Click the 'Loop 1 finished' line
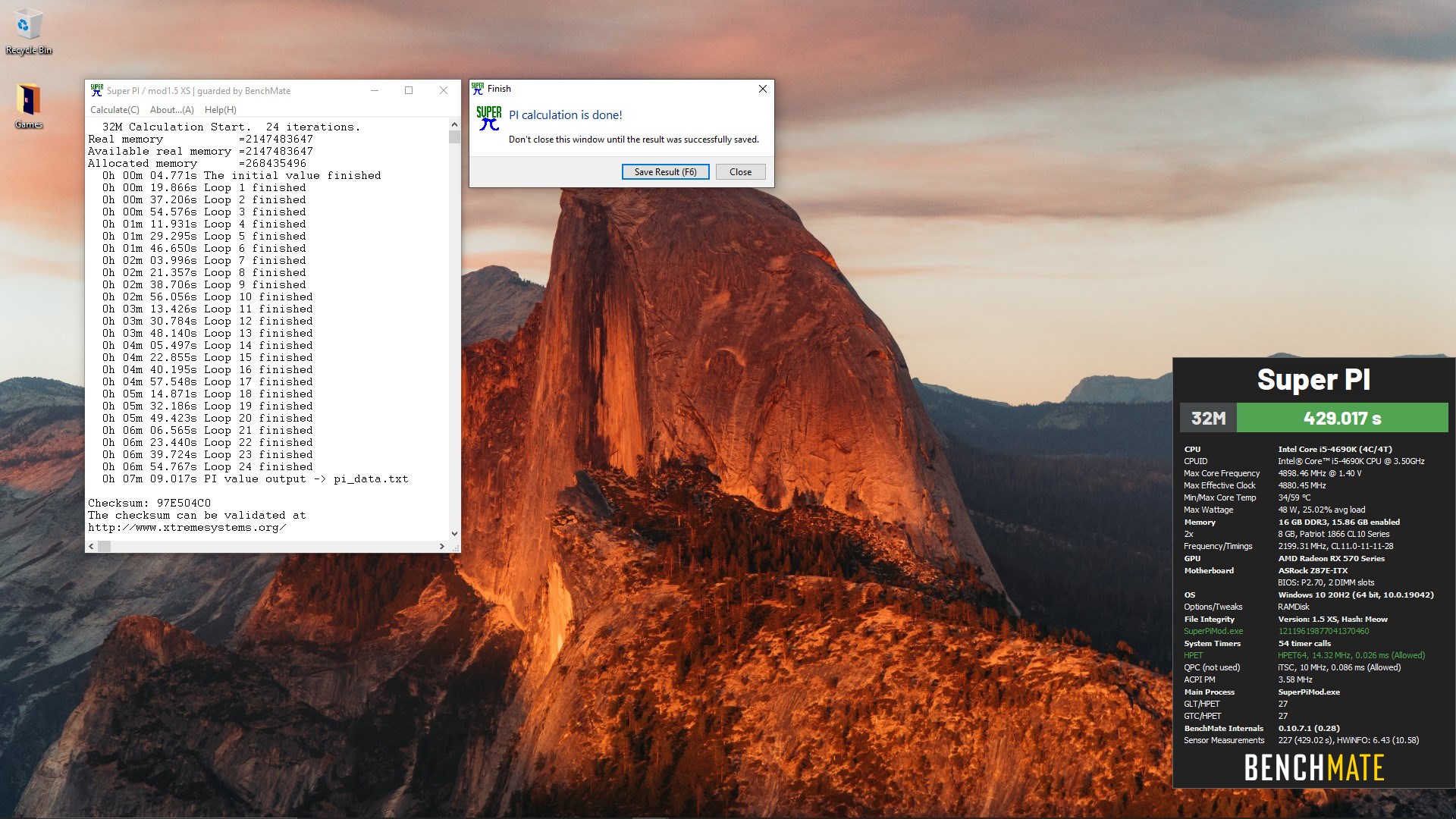The height and width of the screenshot is (819, 1456). click(204, 187)
